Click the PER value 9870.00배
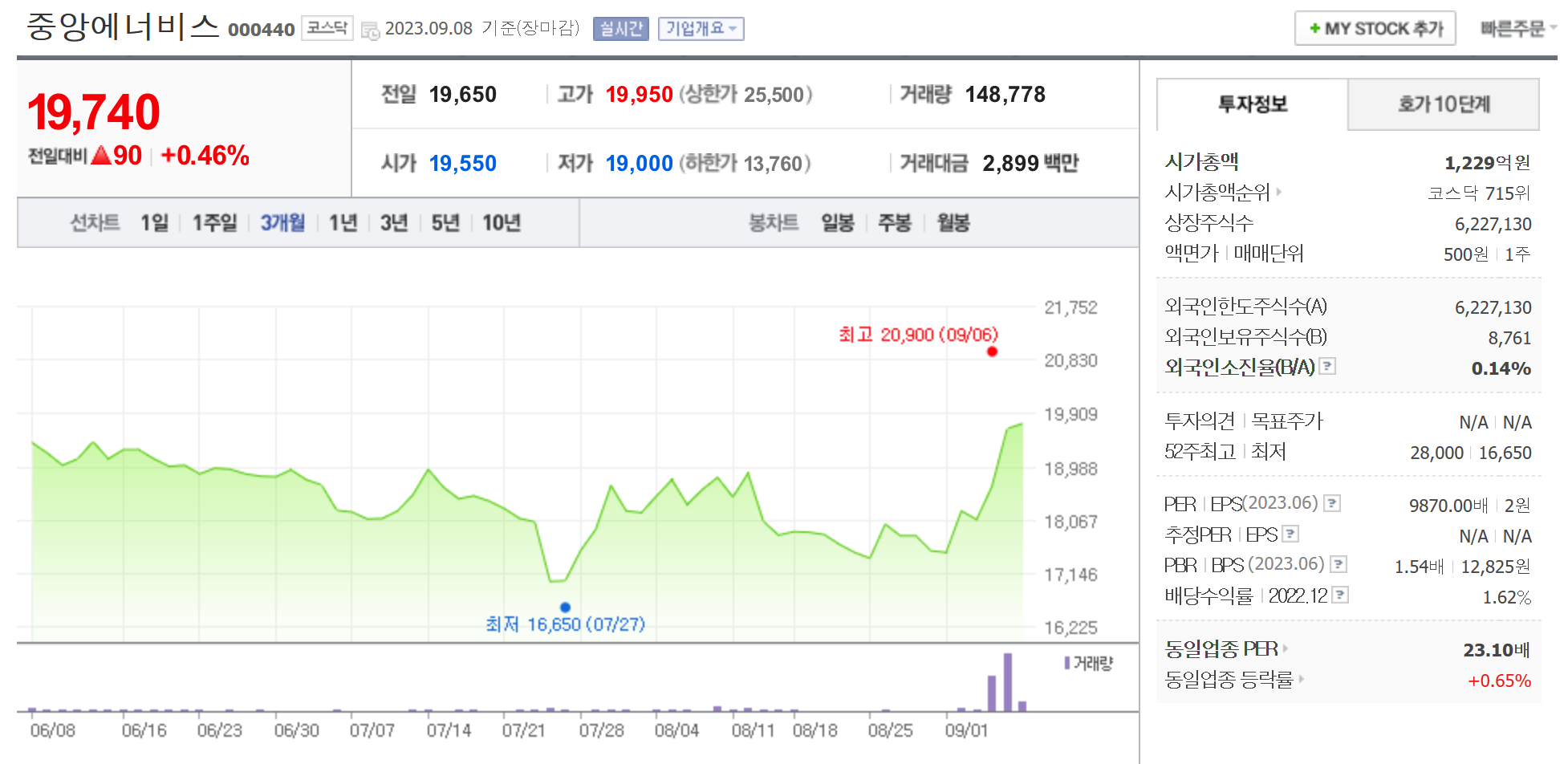The height and width of the screenshot is (764, 1568). pos(1448,506)
